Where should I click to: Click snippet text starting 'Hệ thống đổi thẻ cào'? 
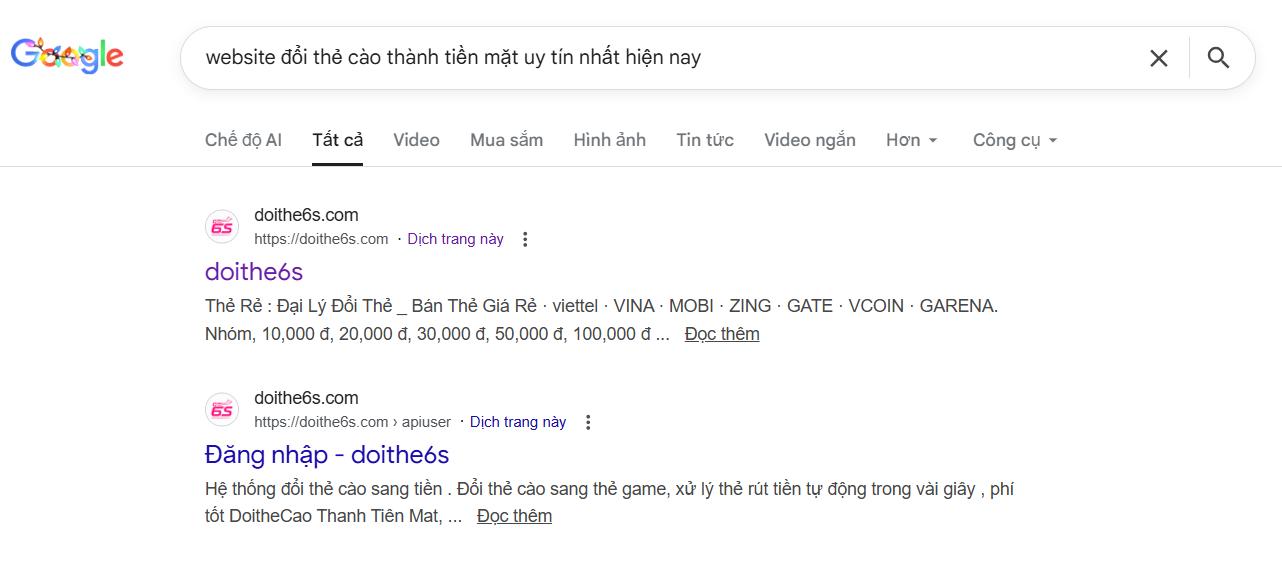tap(609, 503)
